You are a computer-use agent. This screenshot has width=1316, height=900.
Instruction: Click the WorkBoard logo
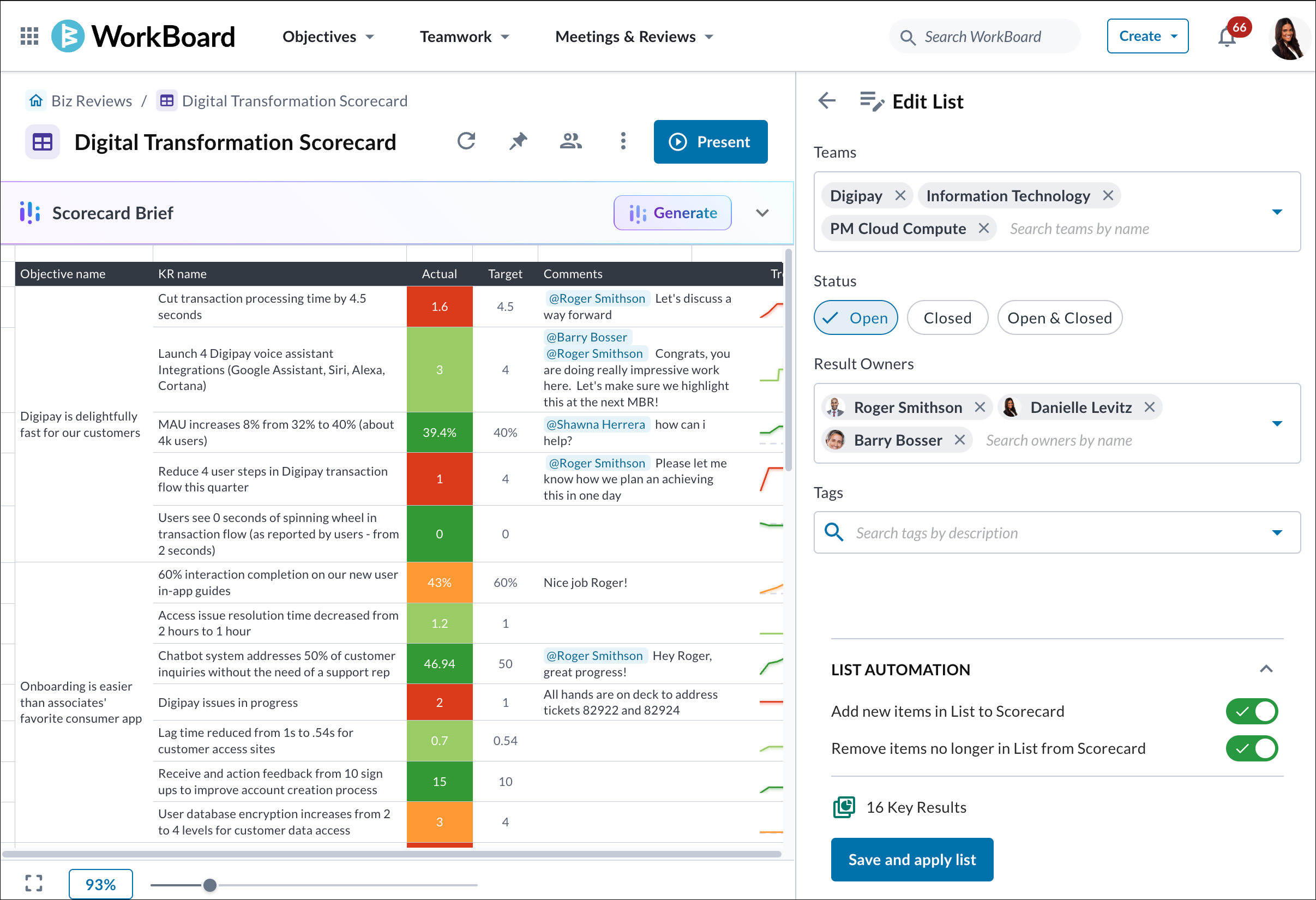click(143, 36)
